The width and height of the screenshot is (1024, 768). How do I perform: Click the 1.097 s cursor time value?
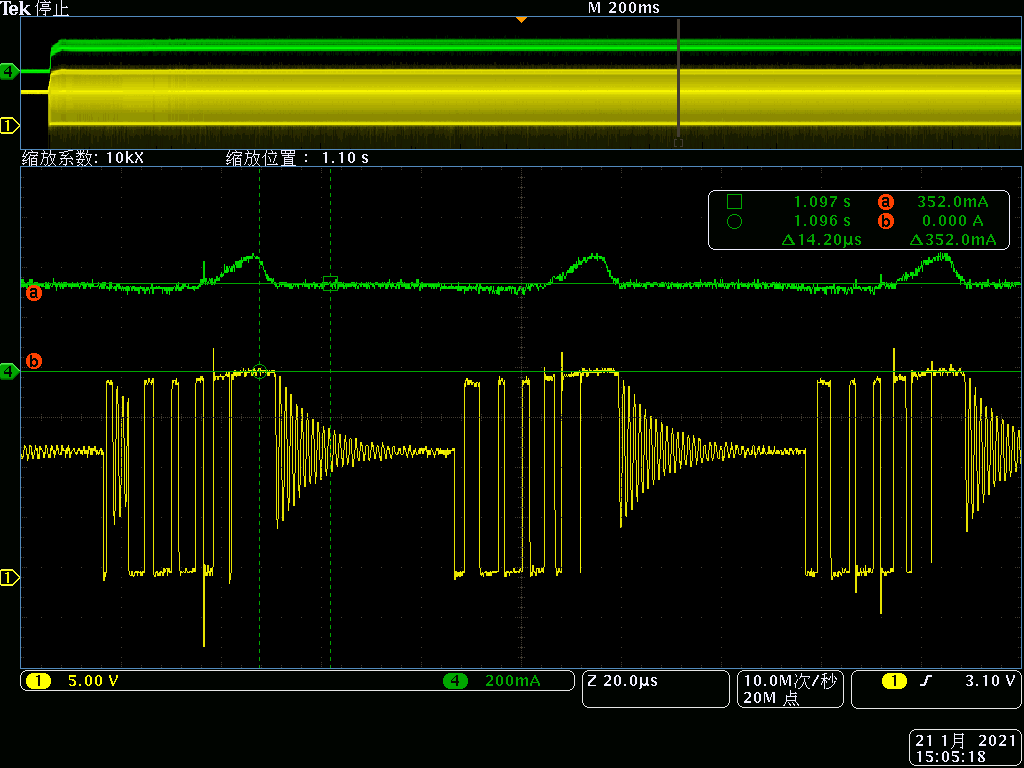click(822, 202)
